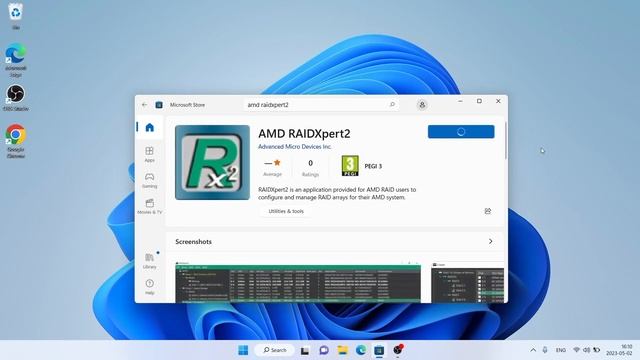Viewport: 640px width, 360px height.
Task: Open Apps section in Store sidebar
Action: [x=149, y=154]
